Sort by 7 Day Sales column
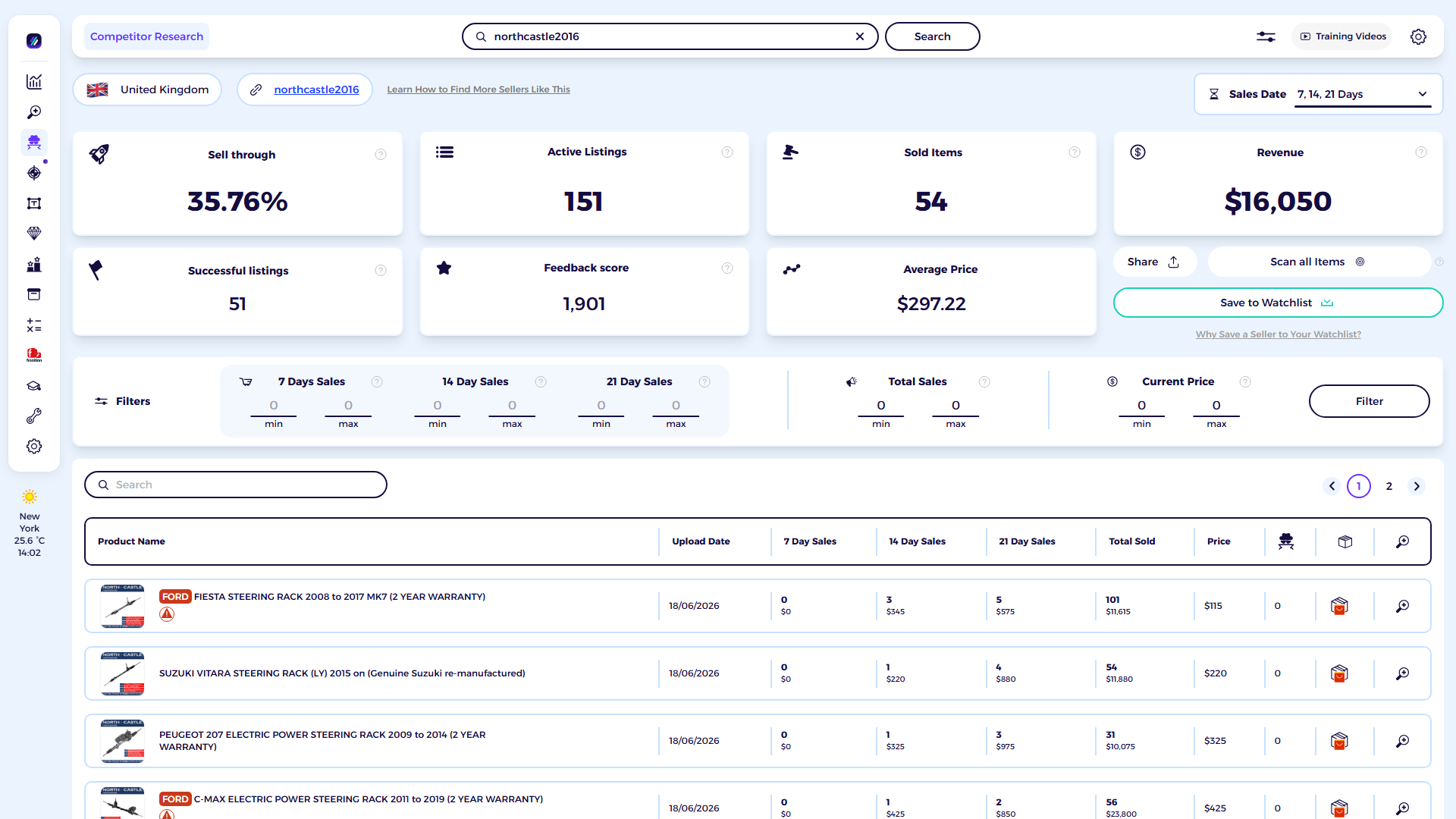This screenshot has height=819, width=1456. [810, 541]
